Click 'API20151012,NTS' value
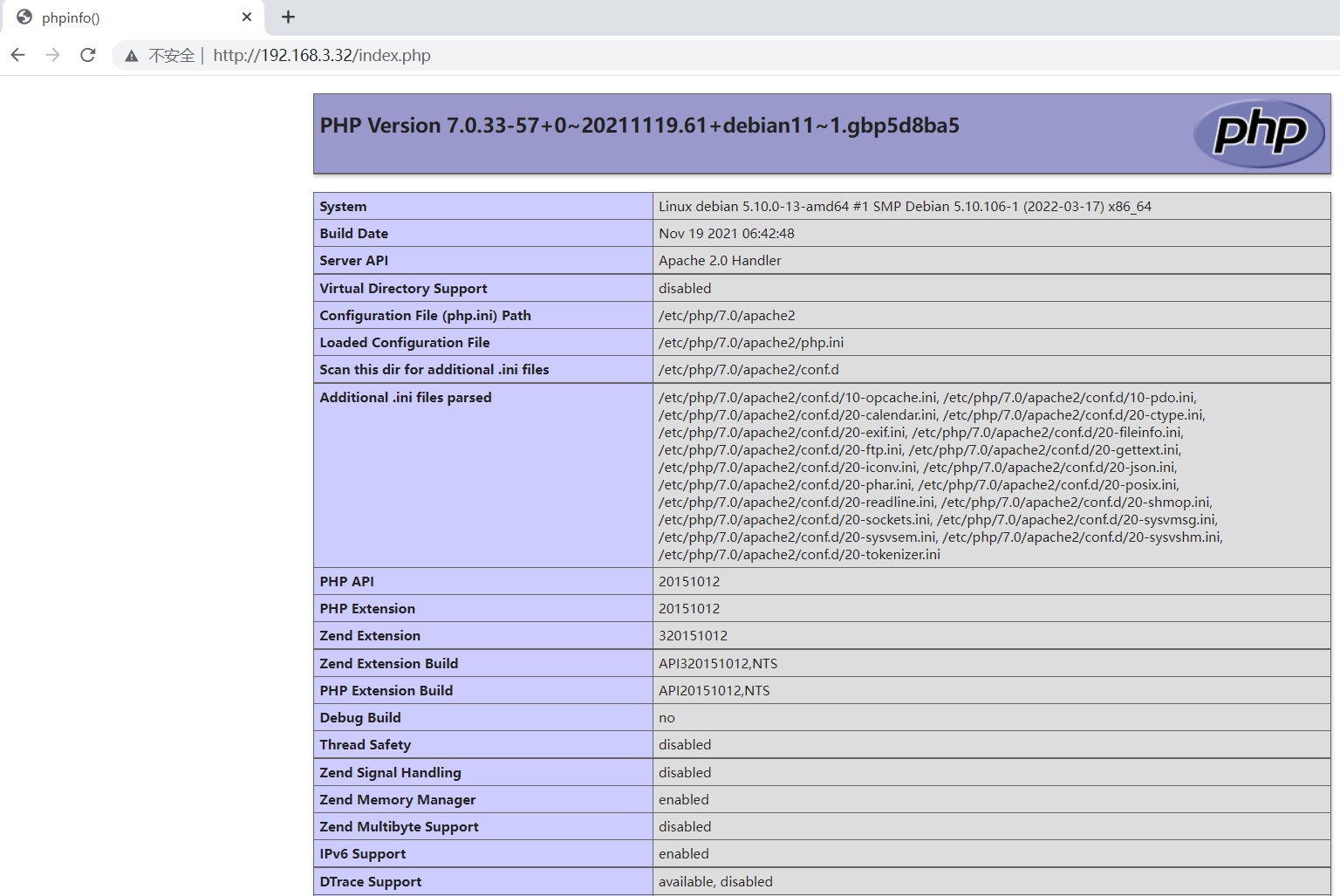This screenshot has height=896, width=1340. pyautogui.click(x=714, y=691)
